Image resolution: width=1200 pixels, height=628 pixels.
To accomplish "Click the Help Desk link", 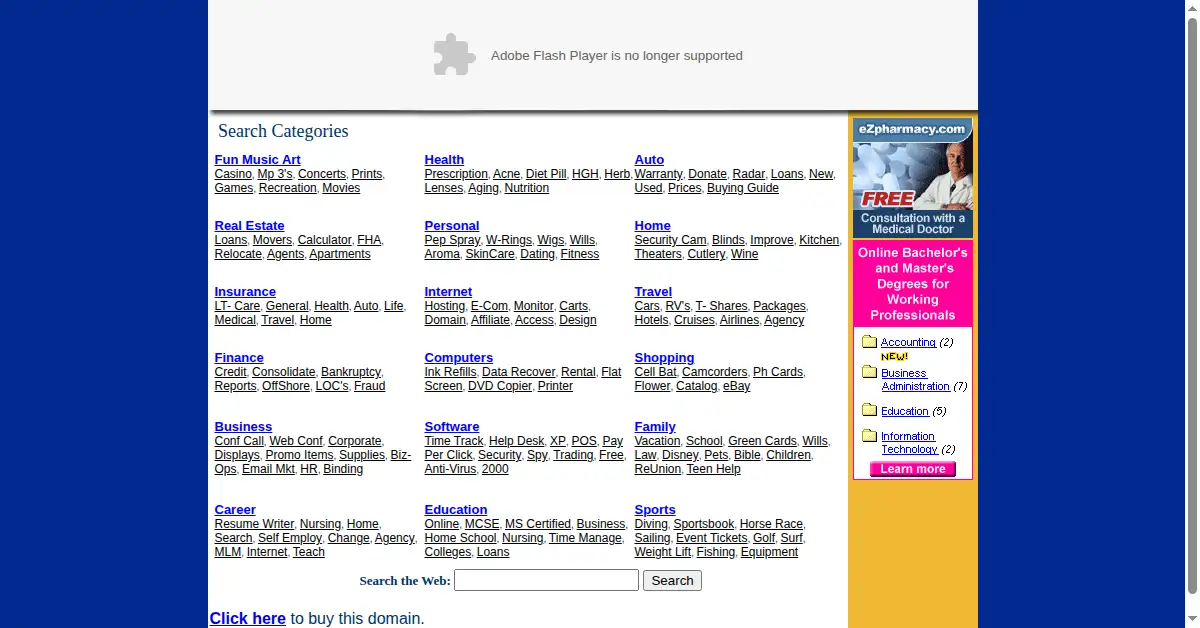I will click(x=517, y=441).
